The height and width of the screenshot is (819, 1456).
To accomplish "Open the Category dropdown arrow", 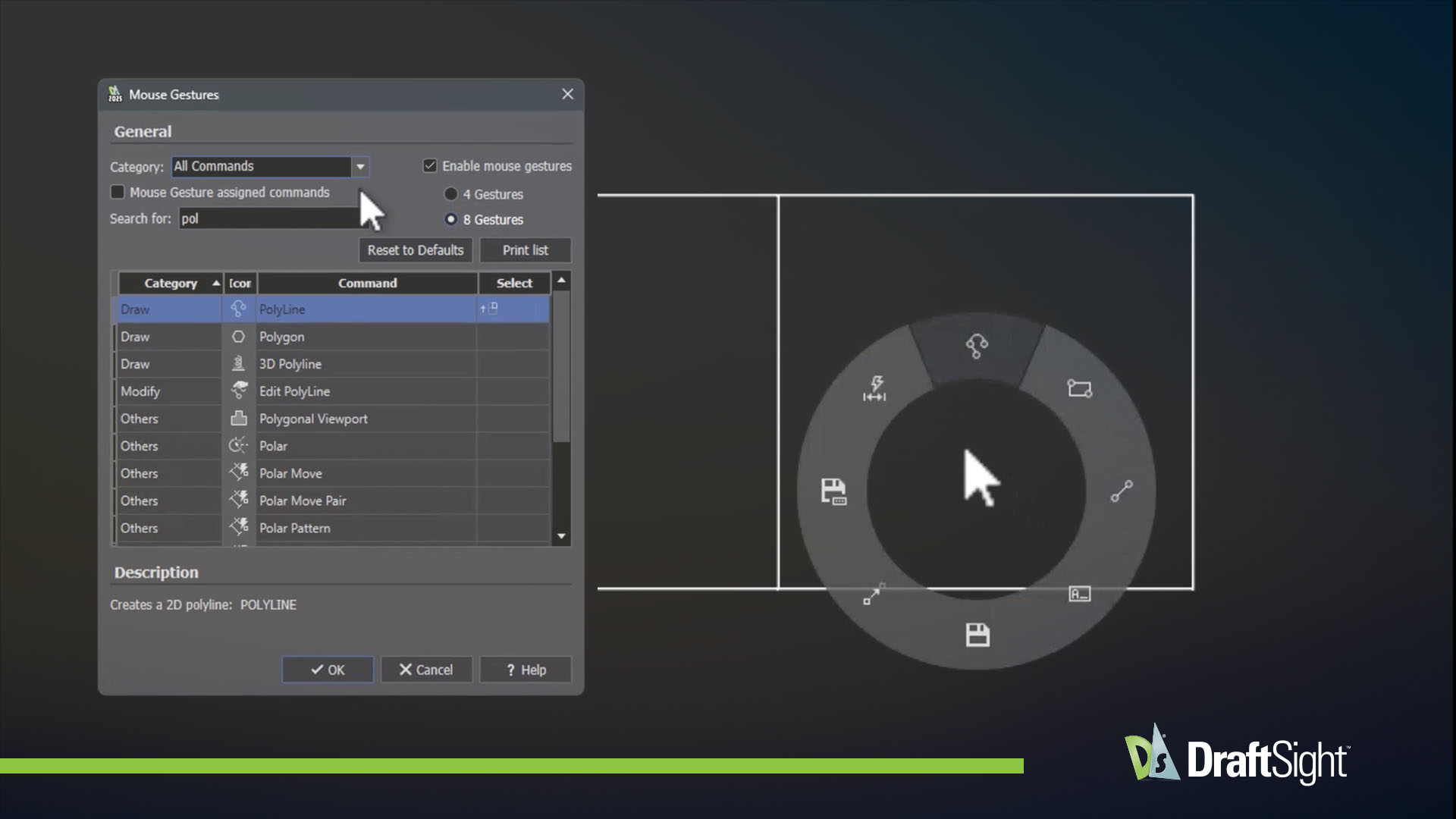I will coord(360,166).
